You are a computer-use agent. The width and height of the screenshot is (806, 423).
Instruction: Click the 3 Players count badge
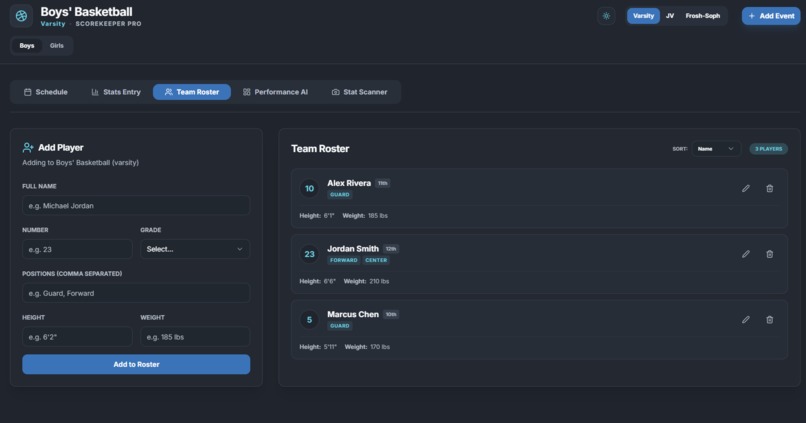[768, 149]
